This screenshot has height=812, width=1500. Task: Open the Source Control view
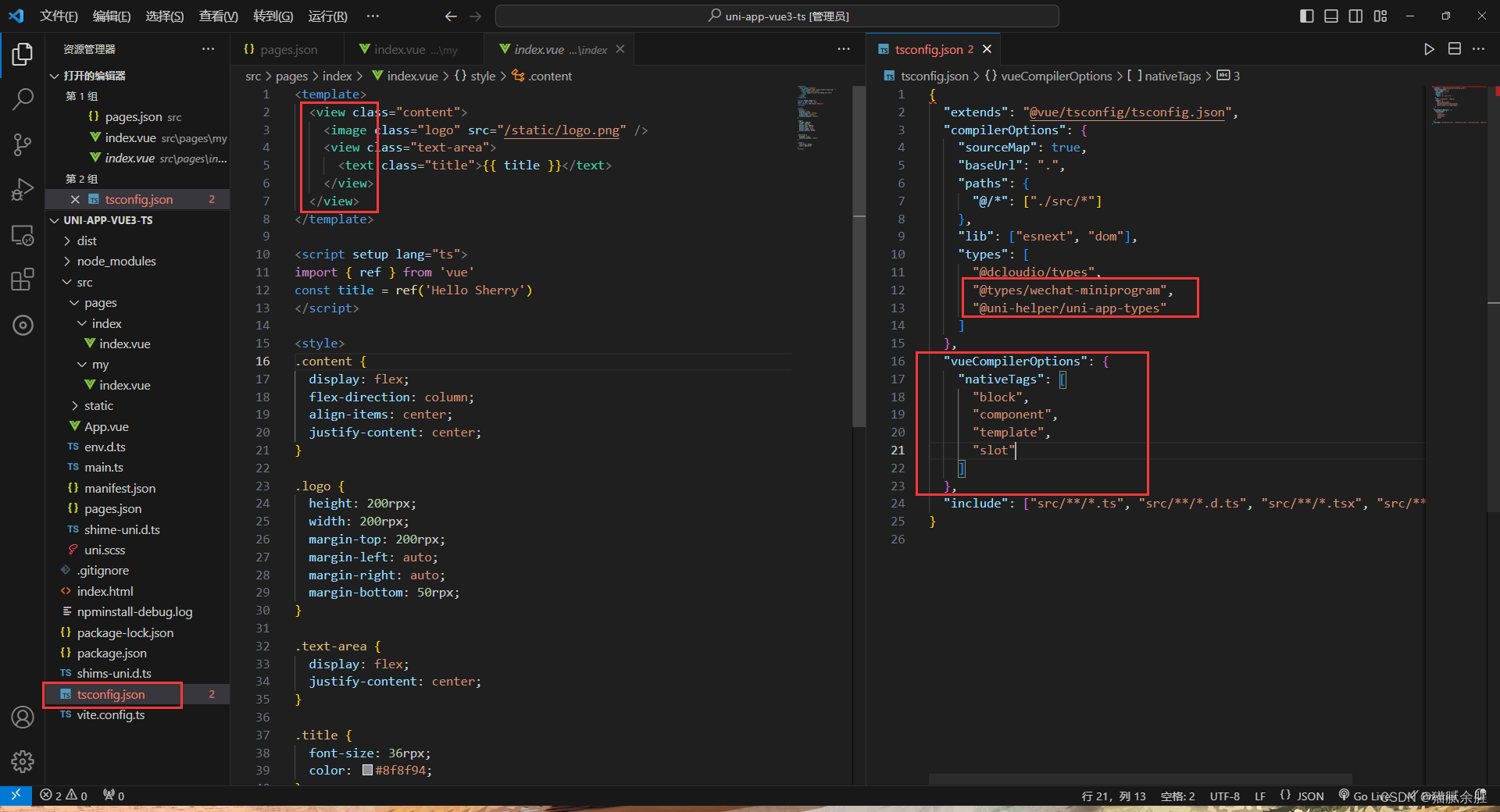[23, 144]
